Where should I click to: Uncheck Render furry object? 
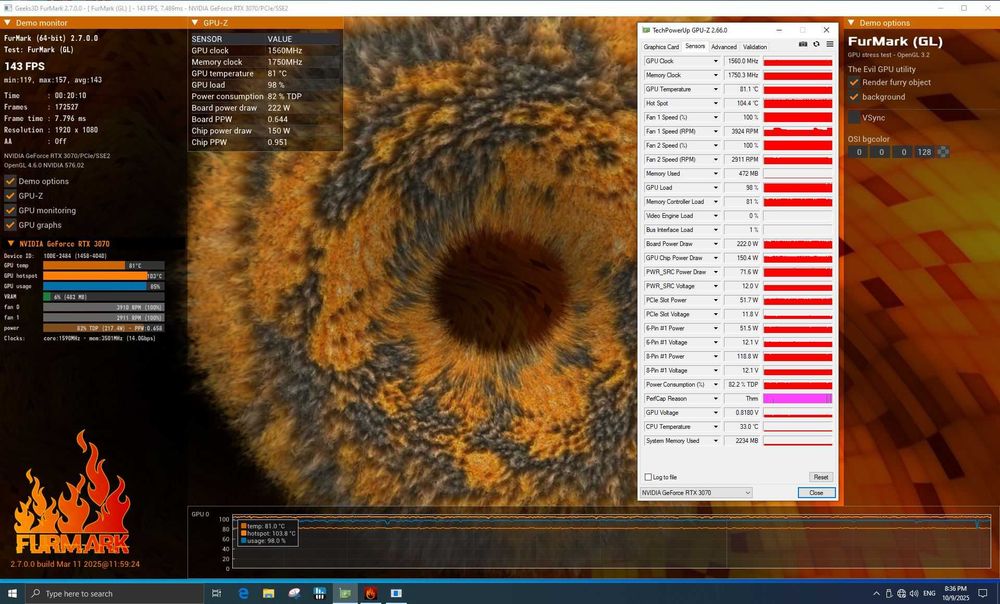click(x=854, y=82)
